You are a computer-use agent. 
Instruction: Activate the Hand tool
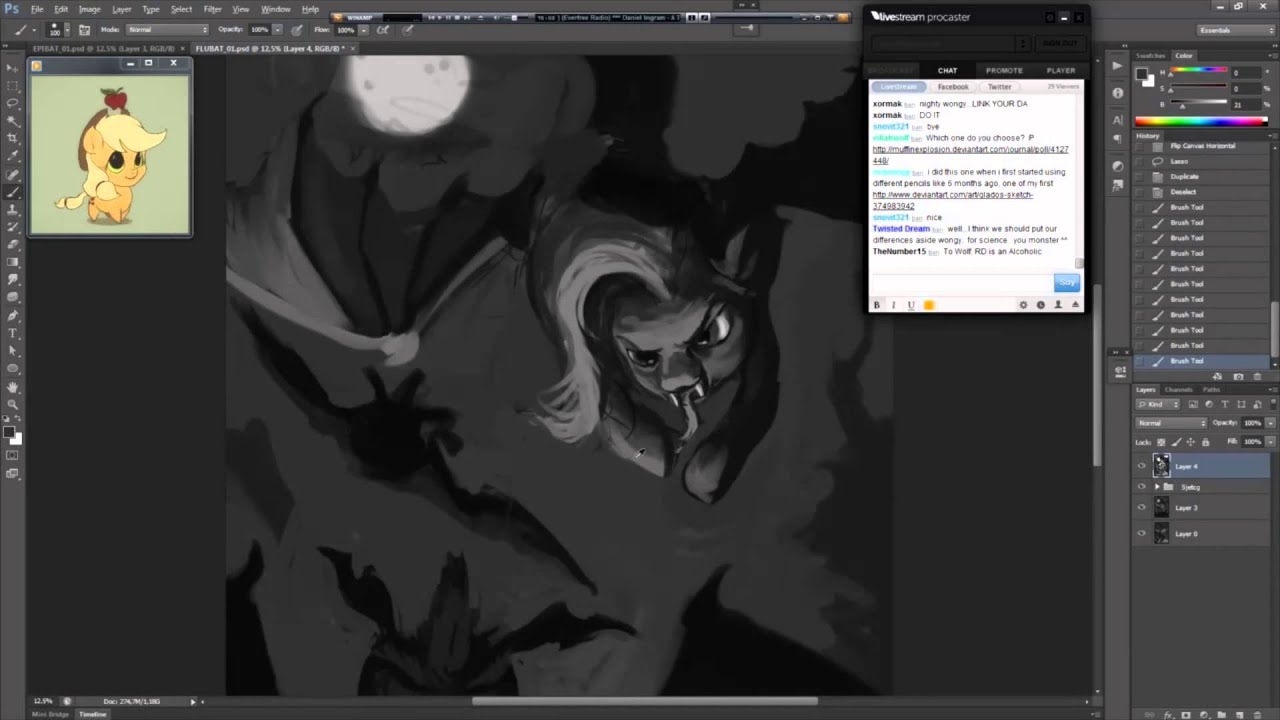[x=13, y=387]
